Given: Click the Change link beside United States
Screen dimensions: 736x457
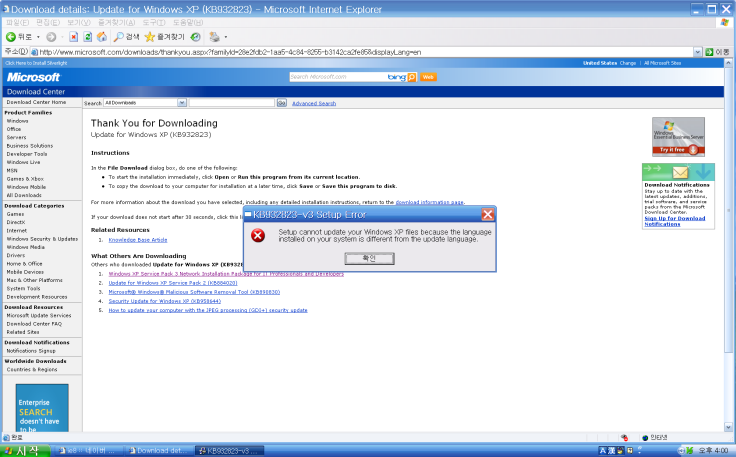Looking at the screenshot, I should click(628, 63).
